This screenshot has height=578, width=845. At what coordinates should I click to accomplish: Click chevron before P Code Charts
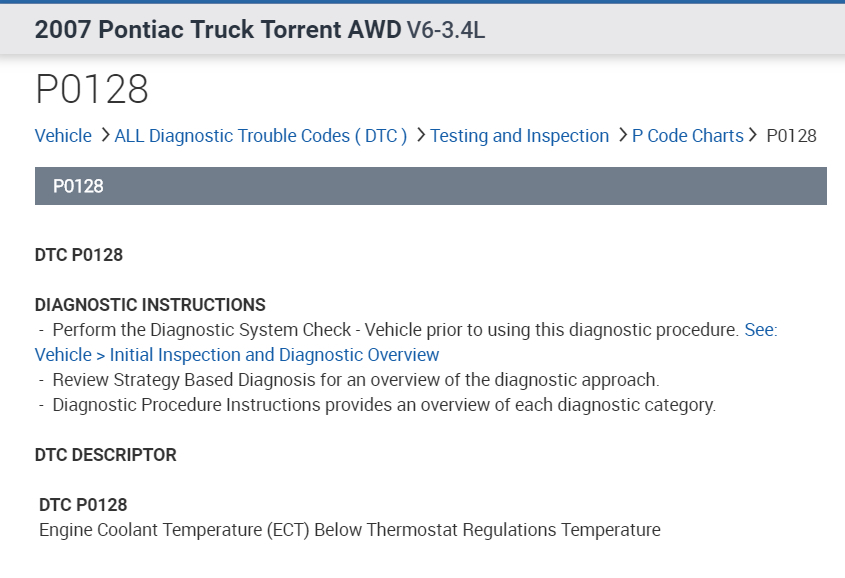click(x=623, y=135)
